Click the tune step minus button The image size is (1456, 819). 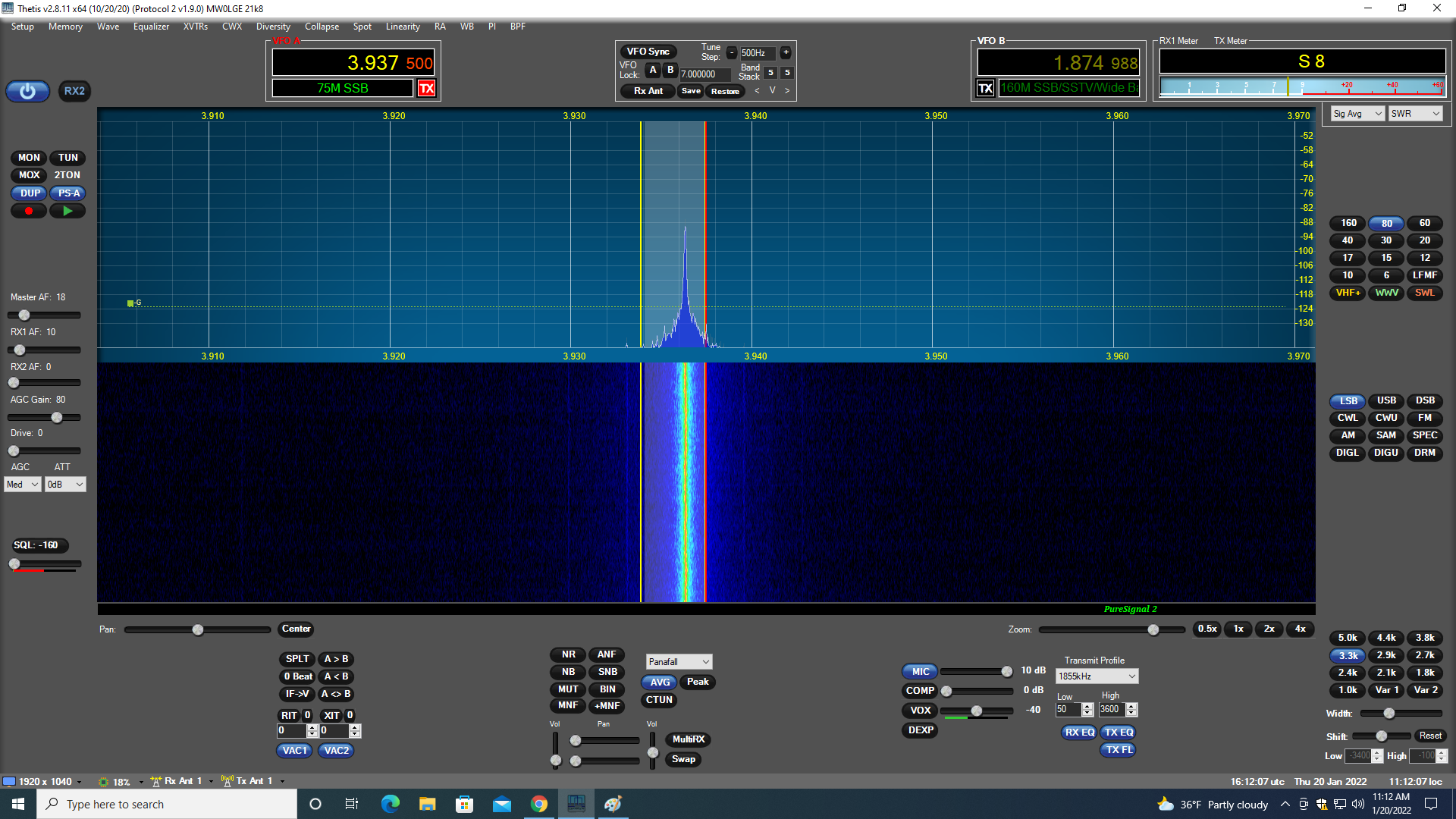point(731,52)
